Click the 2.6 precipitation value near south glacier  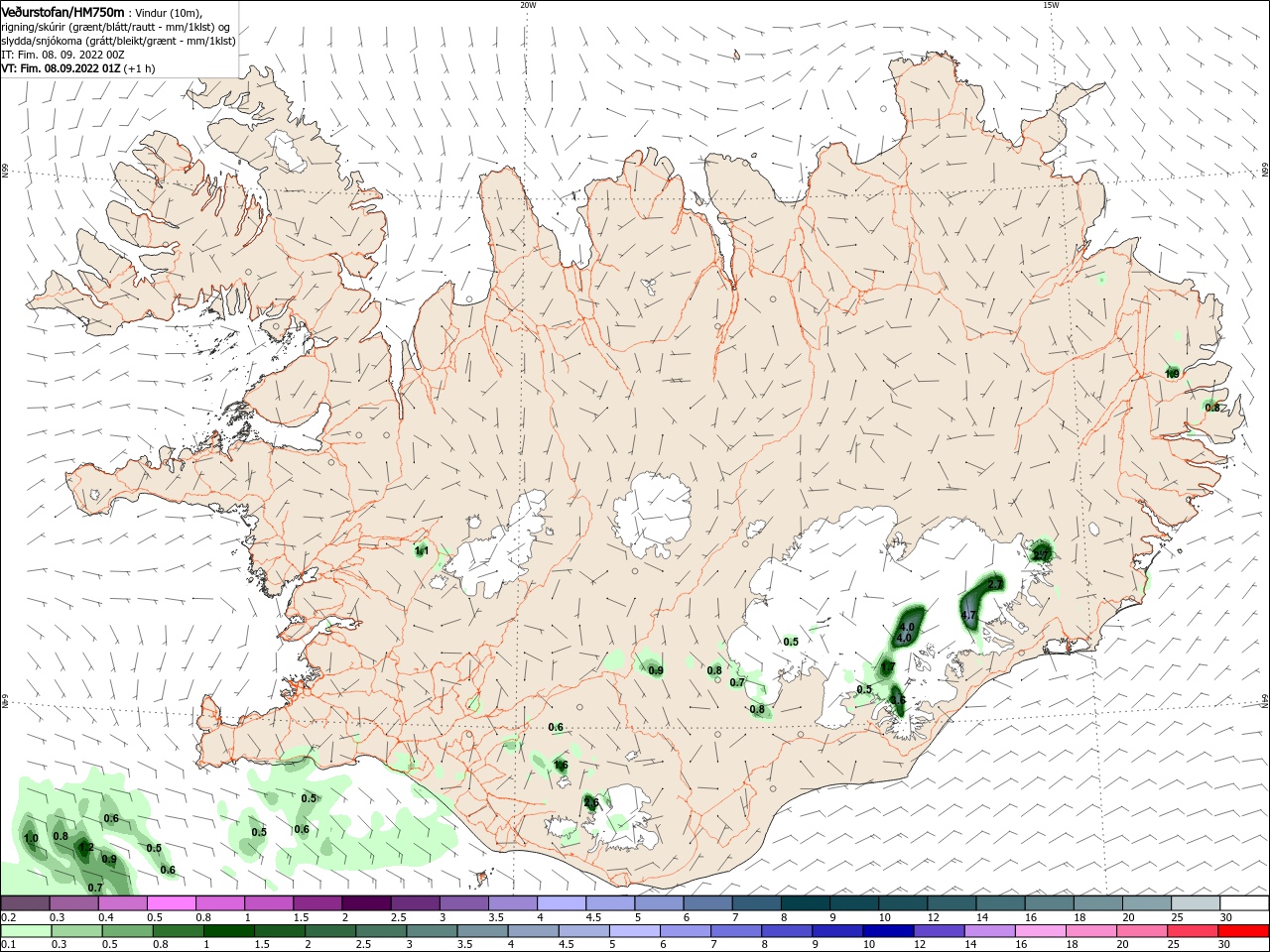click(591, 802)
